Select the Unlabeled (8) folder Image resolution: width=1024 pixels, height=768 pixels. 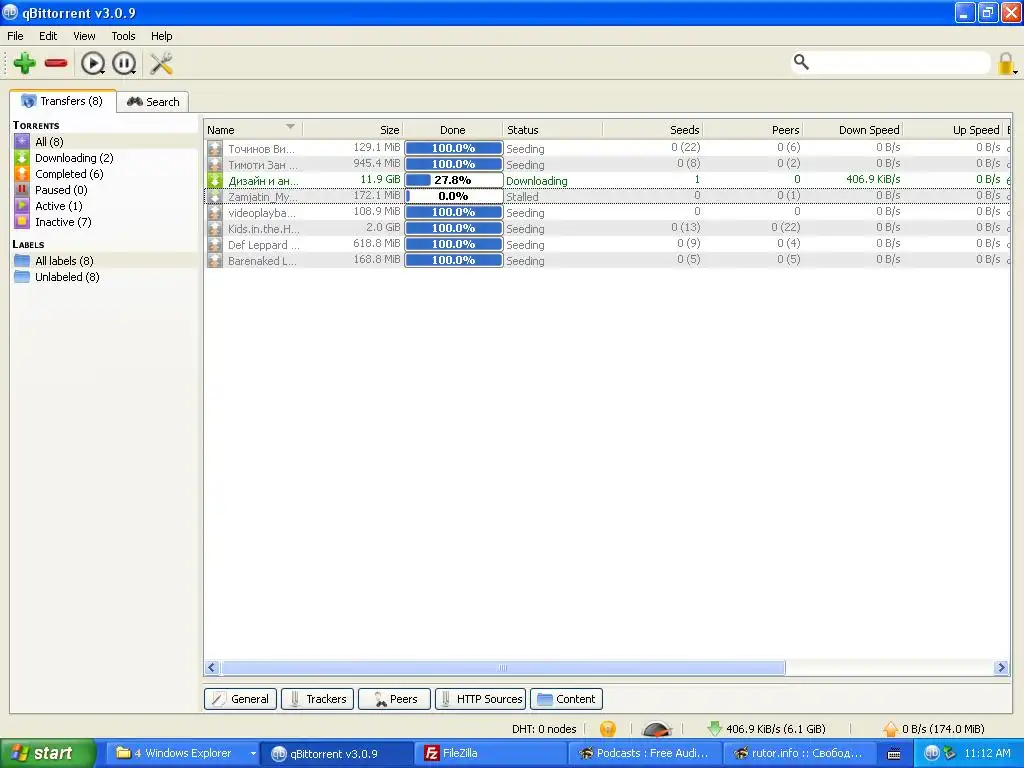coord(67,277)
